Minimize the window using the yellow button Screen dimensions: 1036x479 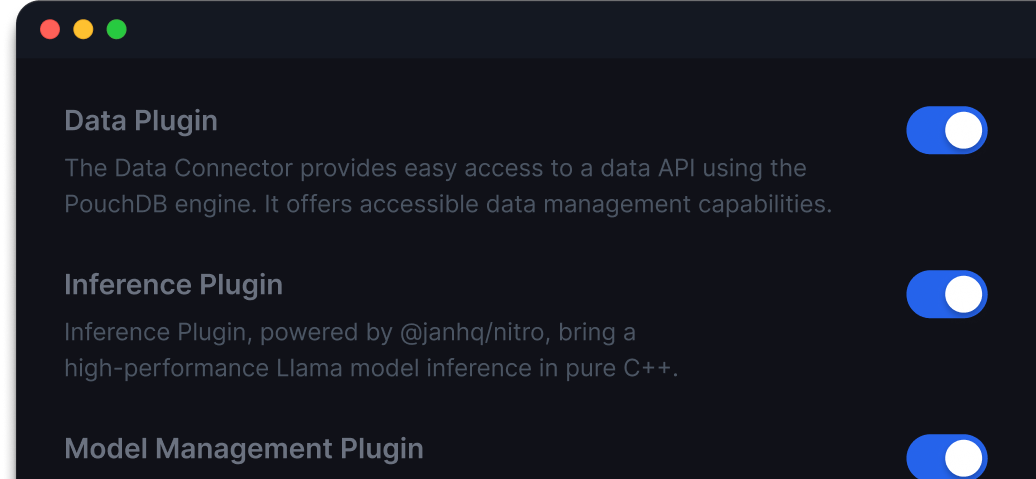pos(83,30)
